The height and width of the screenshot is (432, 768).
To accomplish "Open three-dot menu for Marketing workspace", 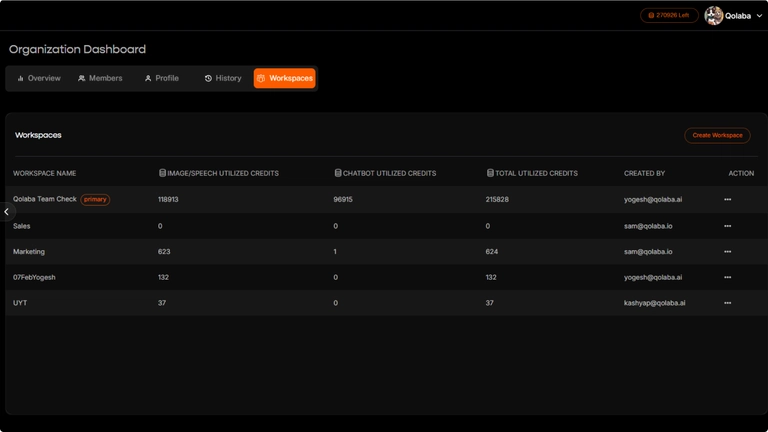I will click(x=727, y=252).
